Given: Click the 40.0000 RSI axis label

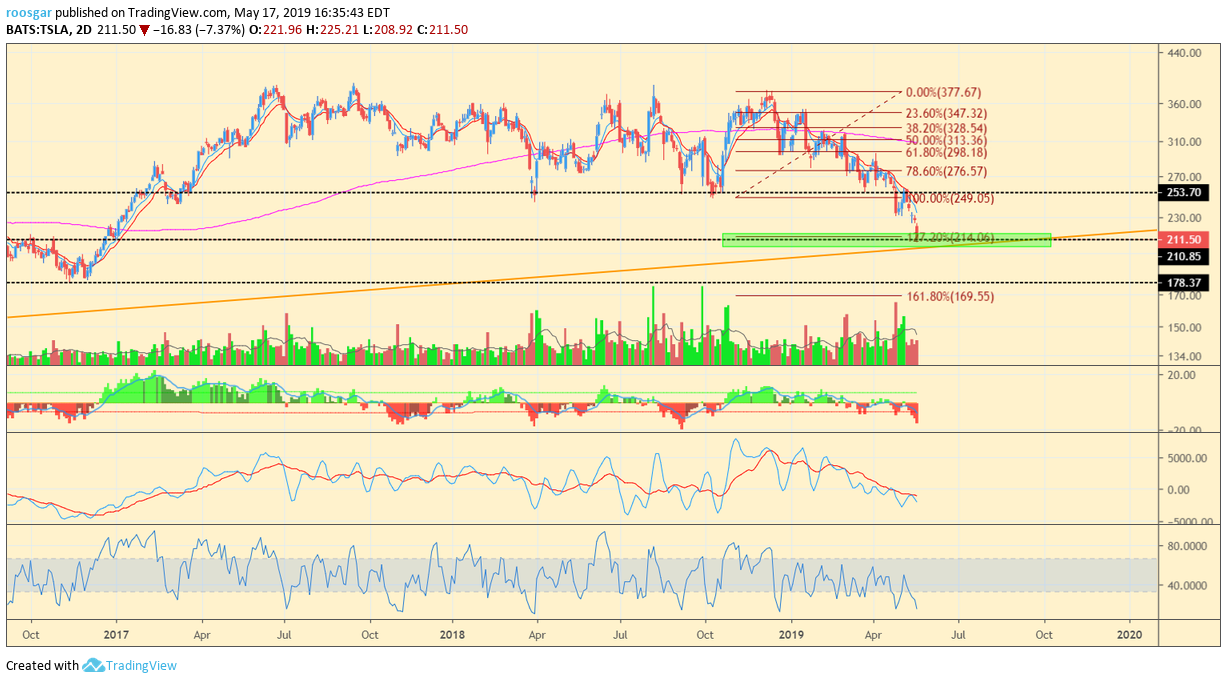Looking at the screenshot, I should pos(1188,586).
